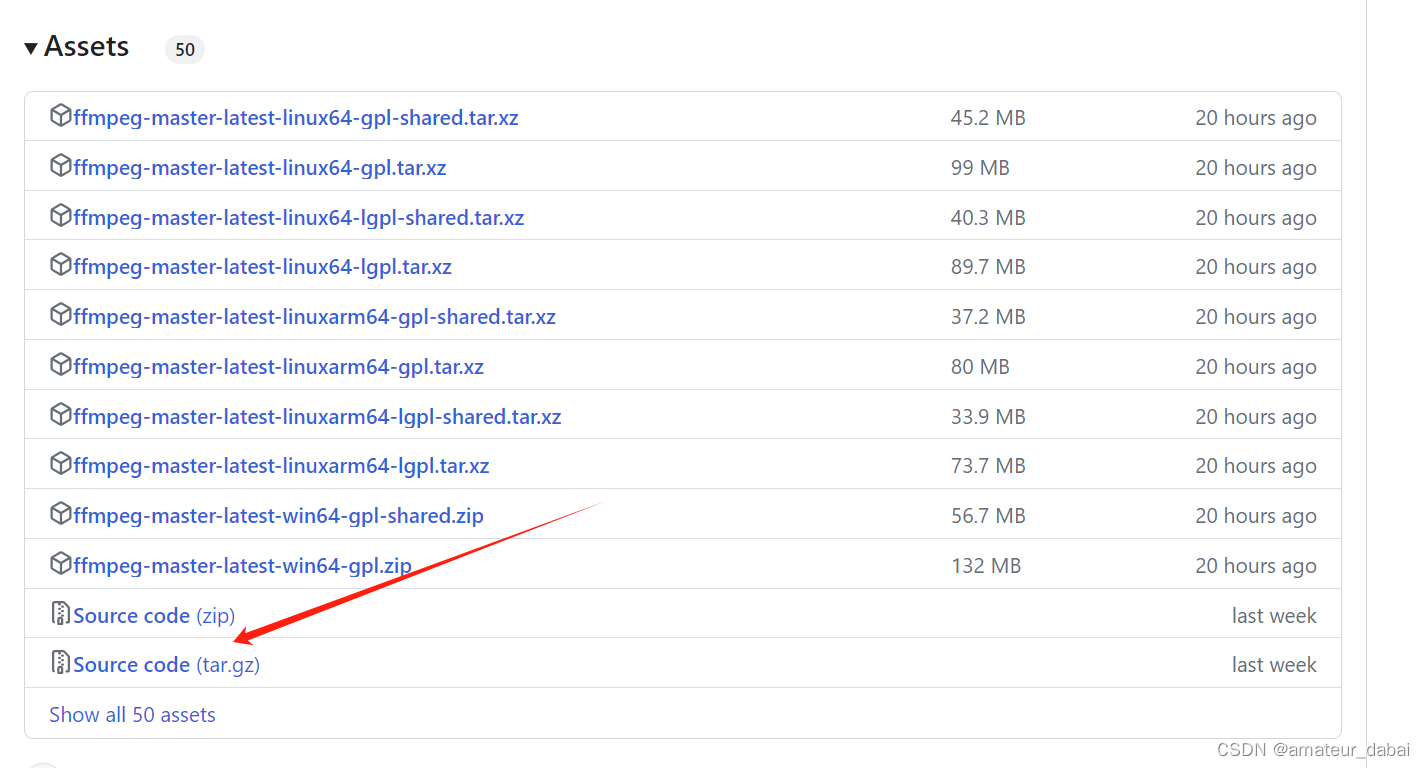Download Source code (tar.gz)
Viewport: 1425px width, 768px height.
coord(167,665)
